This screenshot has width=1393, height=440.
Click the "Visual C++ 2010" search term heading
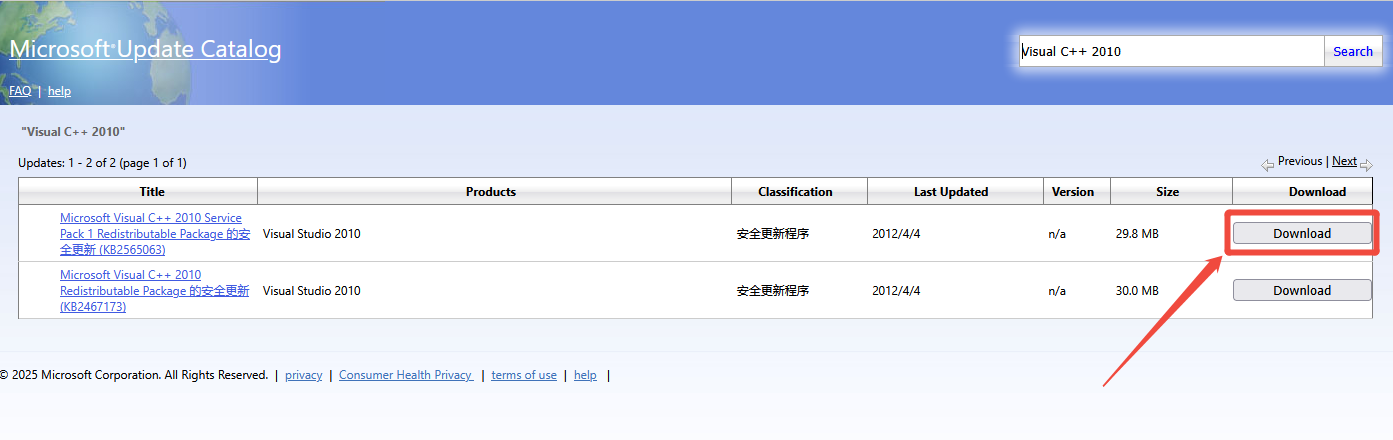[73, 132]
